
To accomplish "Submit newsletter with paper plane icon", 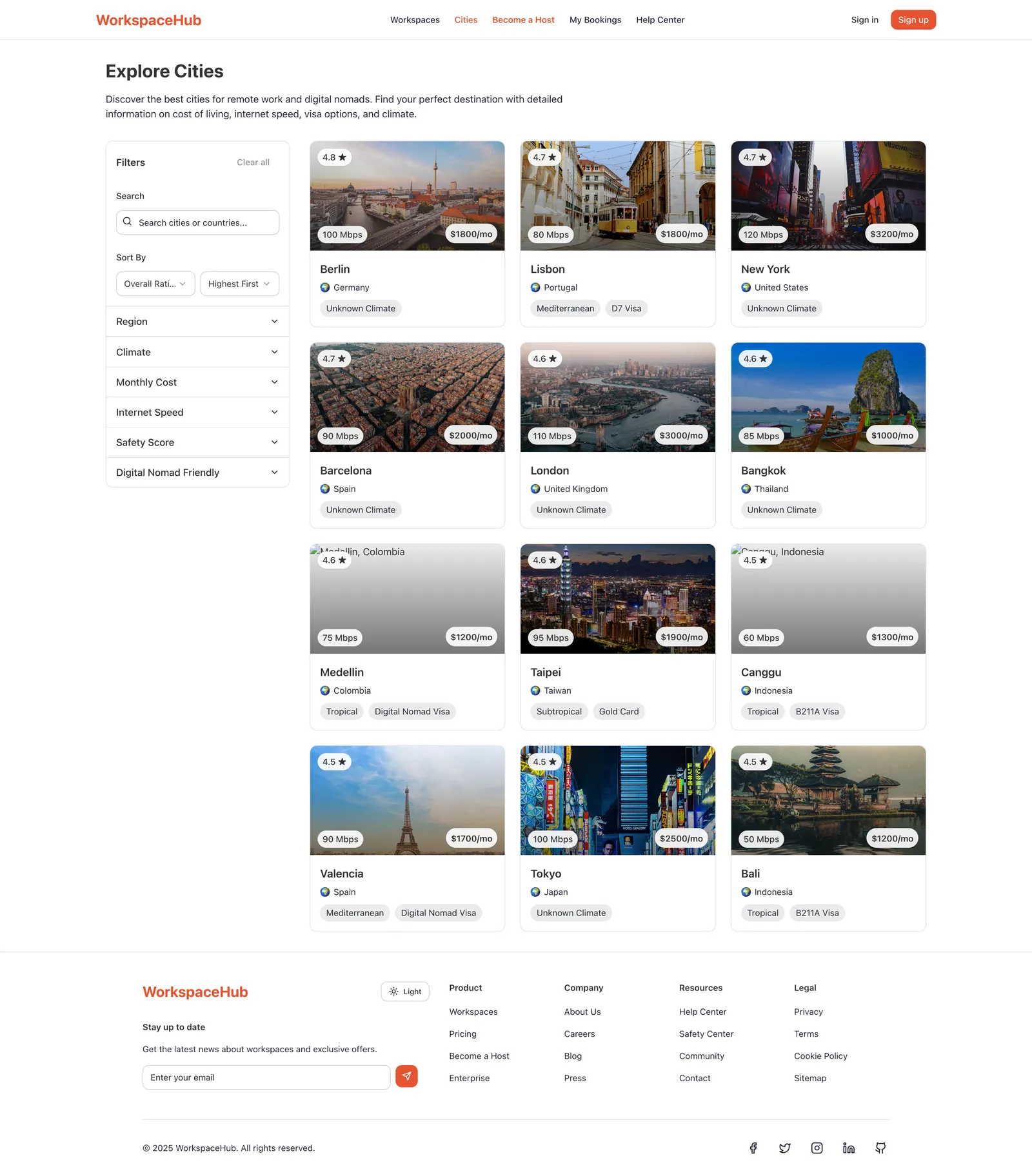I will [x=406, y=1076].
